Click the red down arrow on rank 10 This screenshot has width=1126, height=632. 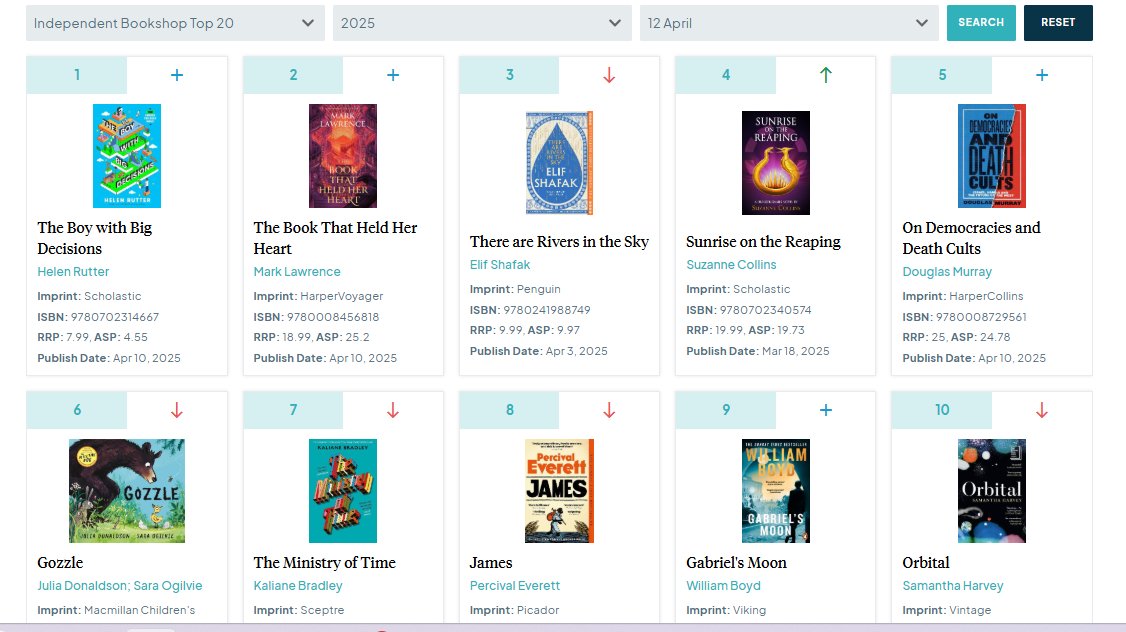pyautogui.click(x=1042, y=410)
